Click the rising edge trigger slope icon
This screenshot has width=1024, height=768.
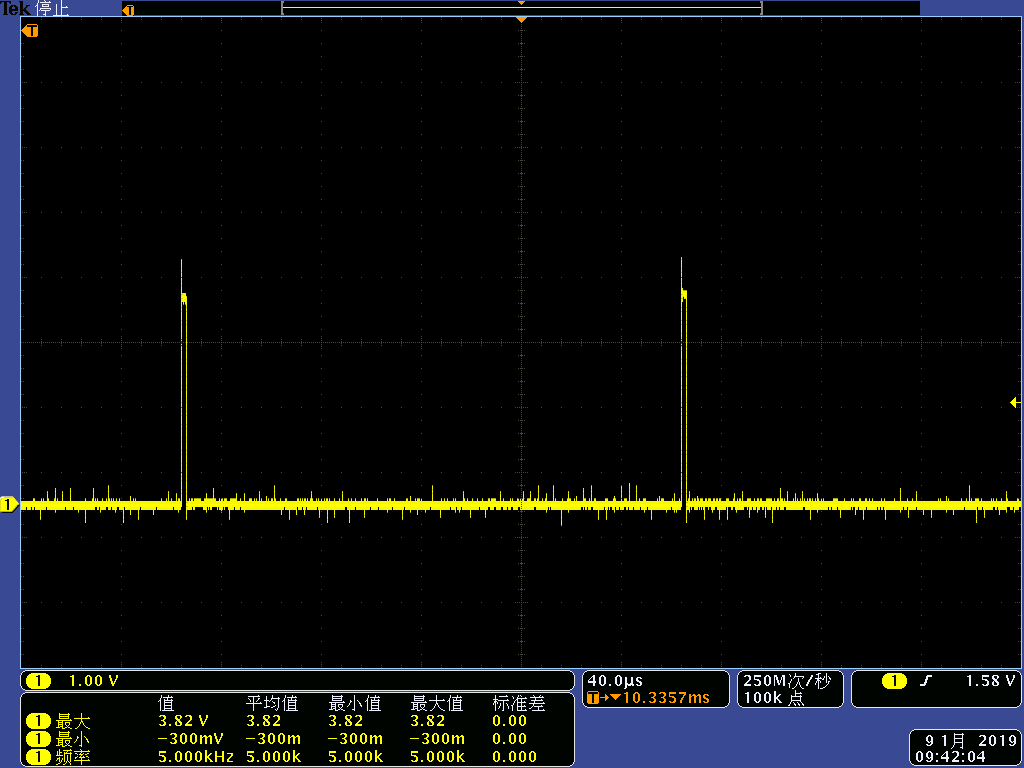pos(925,681)
